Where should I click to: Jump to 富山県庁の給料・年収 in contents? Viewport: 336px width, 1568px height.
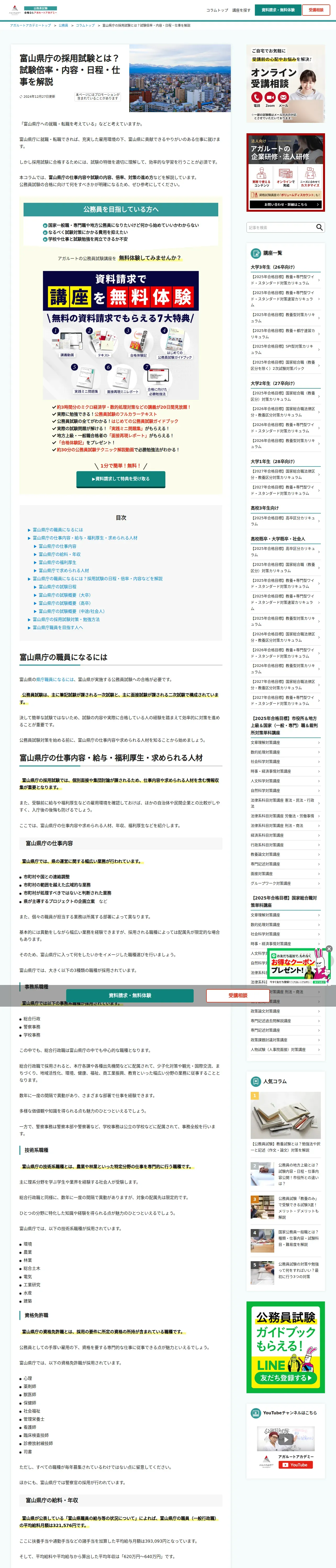coord(60,555)
